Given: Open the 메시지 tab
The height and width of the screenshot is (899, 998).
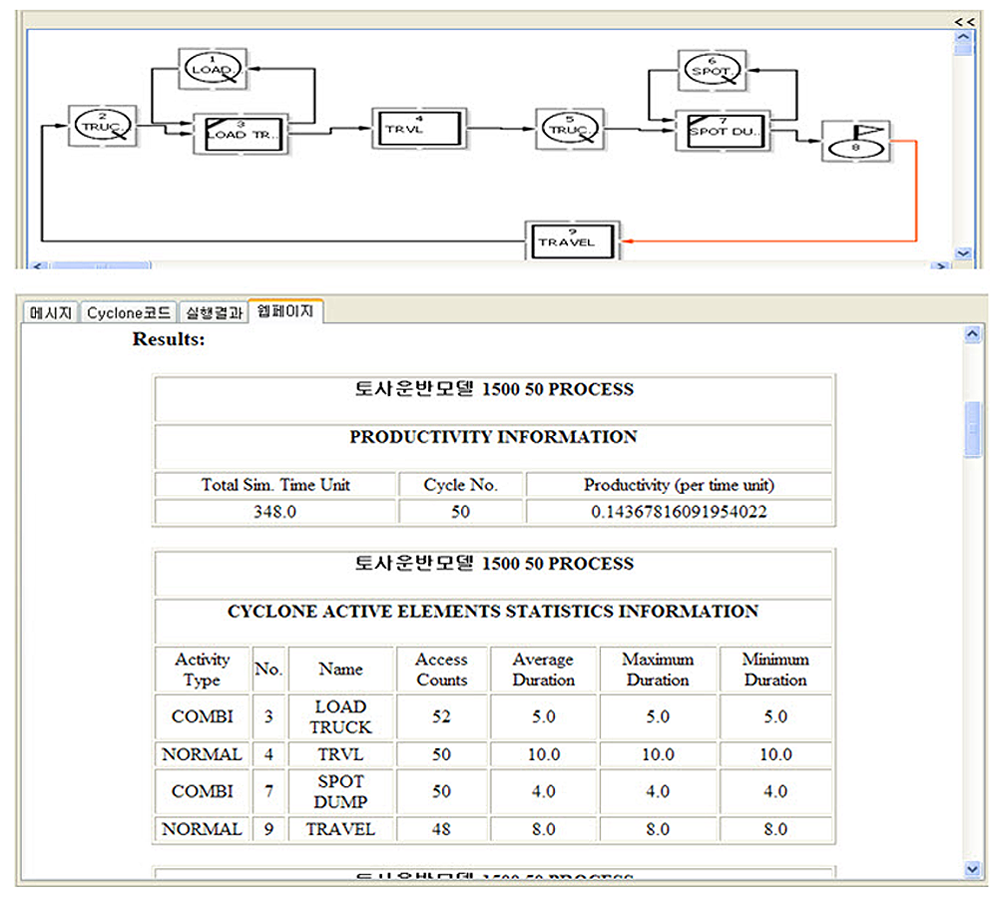Looking at the screenshot, I should [x=52, y=312].
